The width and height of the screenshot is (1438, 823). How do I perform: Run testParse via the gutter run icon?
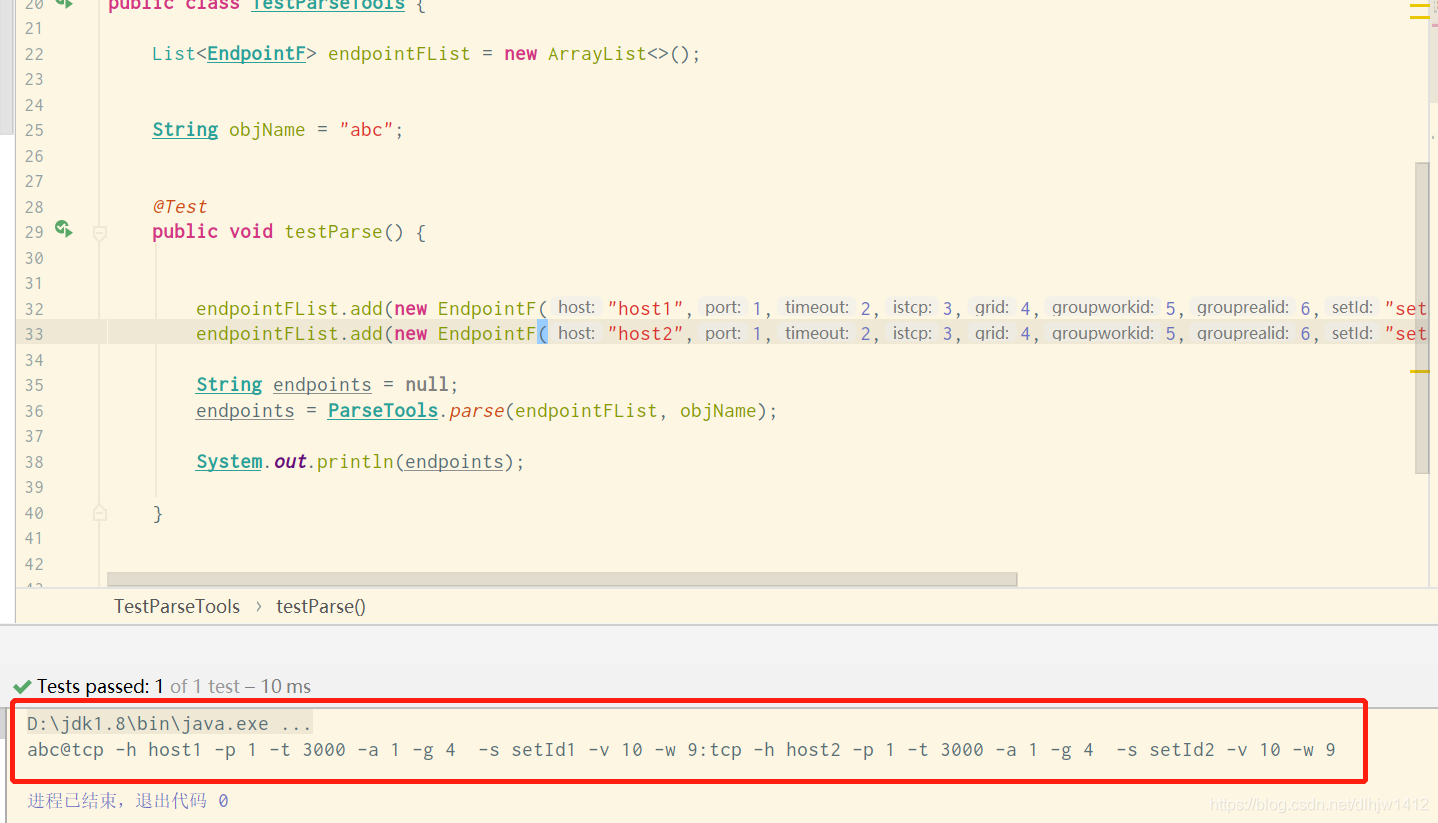point(64,229)
